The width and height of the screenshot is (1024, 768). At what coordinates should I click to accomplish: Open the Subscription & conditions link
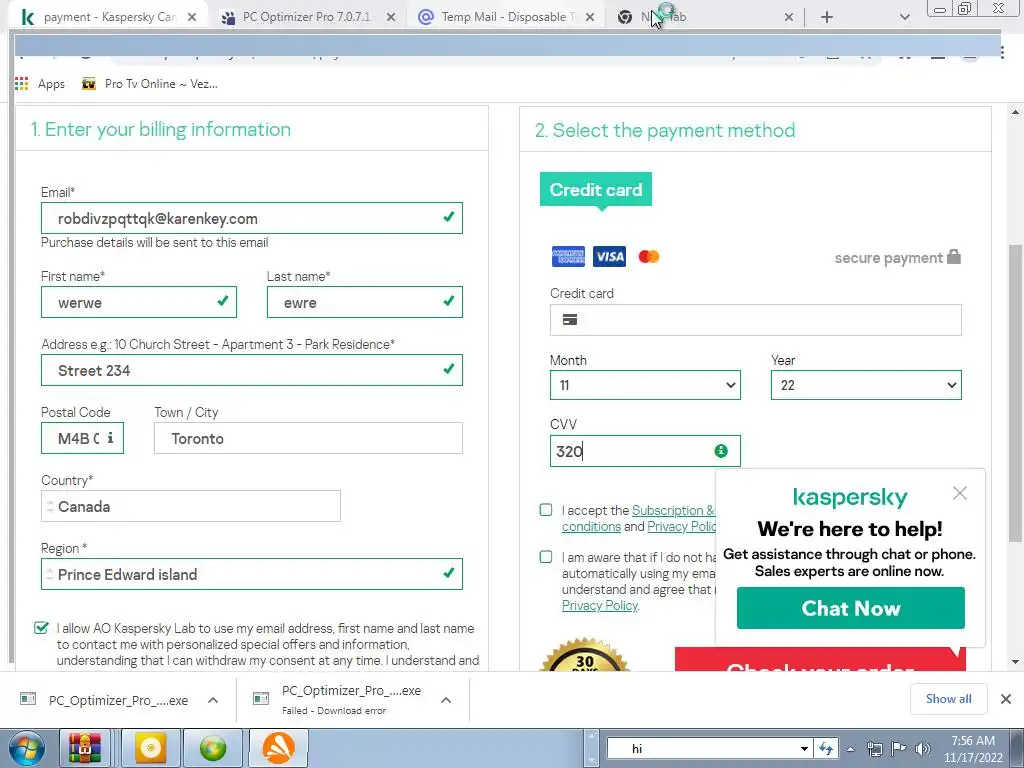coord(673,511)
